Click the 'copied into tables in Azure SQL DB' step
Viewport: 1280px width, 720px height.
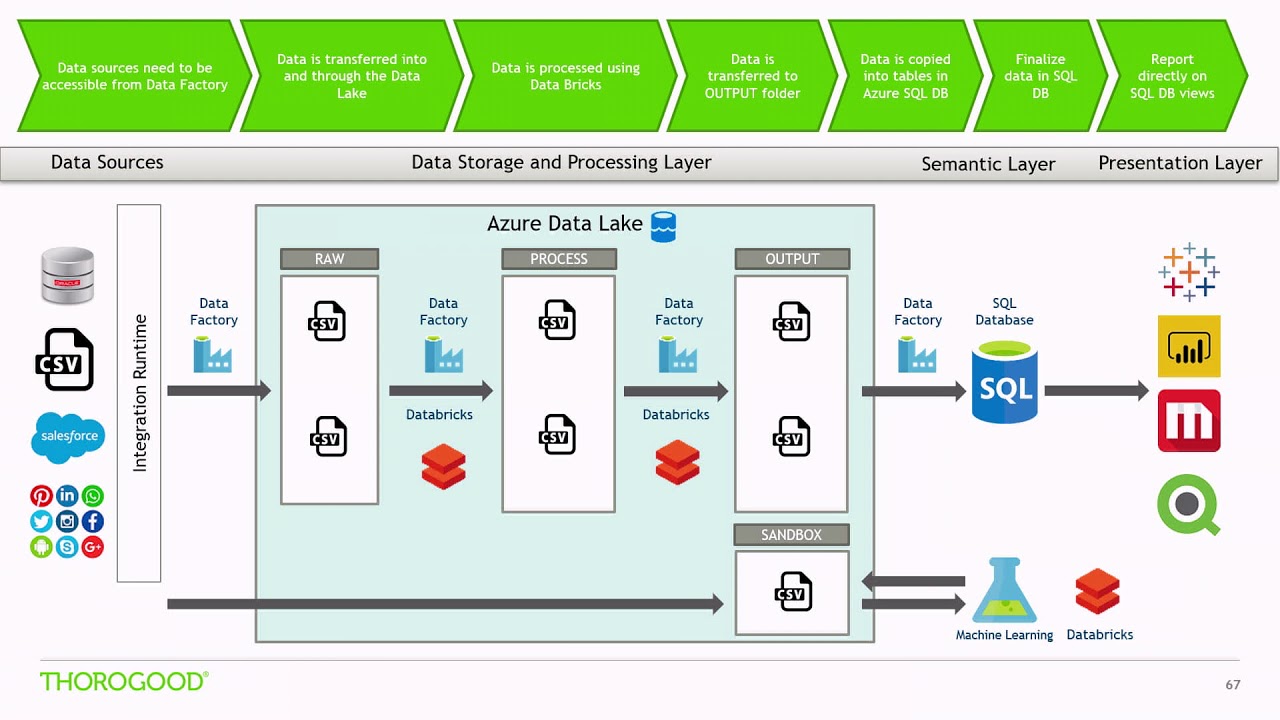point(905,76)
